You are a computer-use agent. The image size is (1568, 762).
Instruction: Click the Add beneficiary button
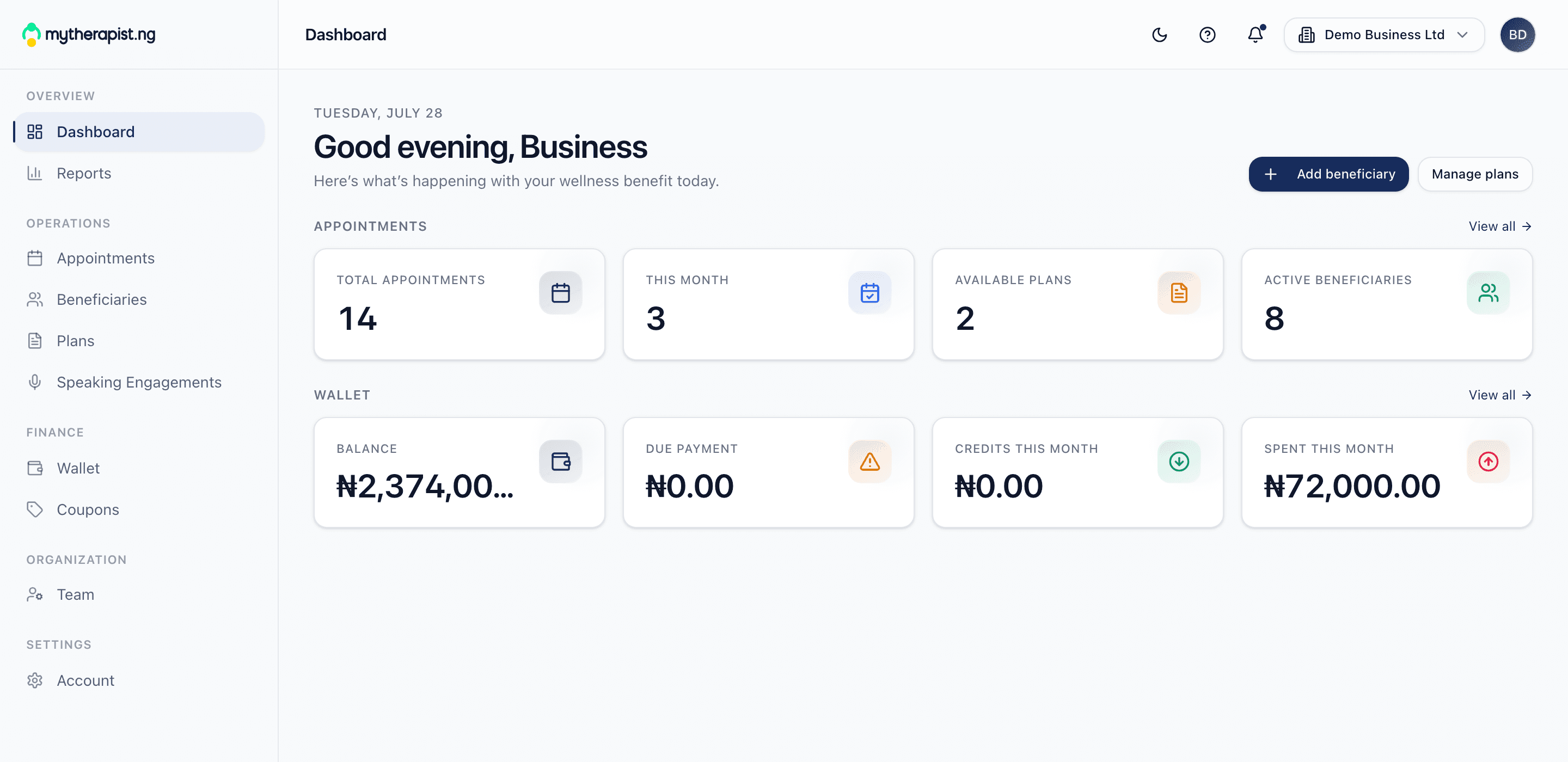click(x=1328, y=174)
